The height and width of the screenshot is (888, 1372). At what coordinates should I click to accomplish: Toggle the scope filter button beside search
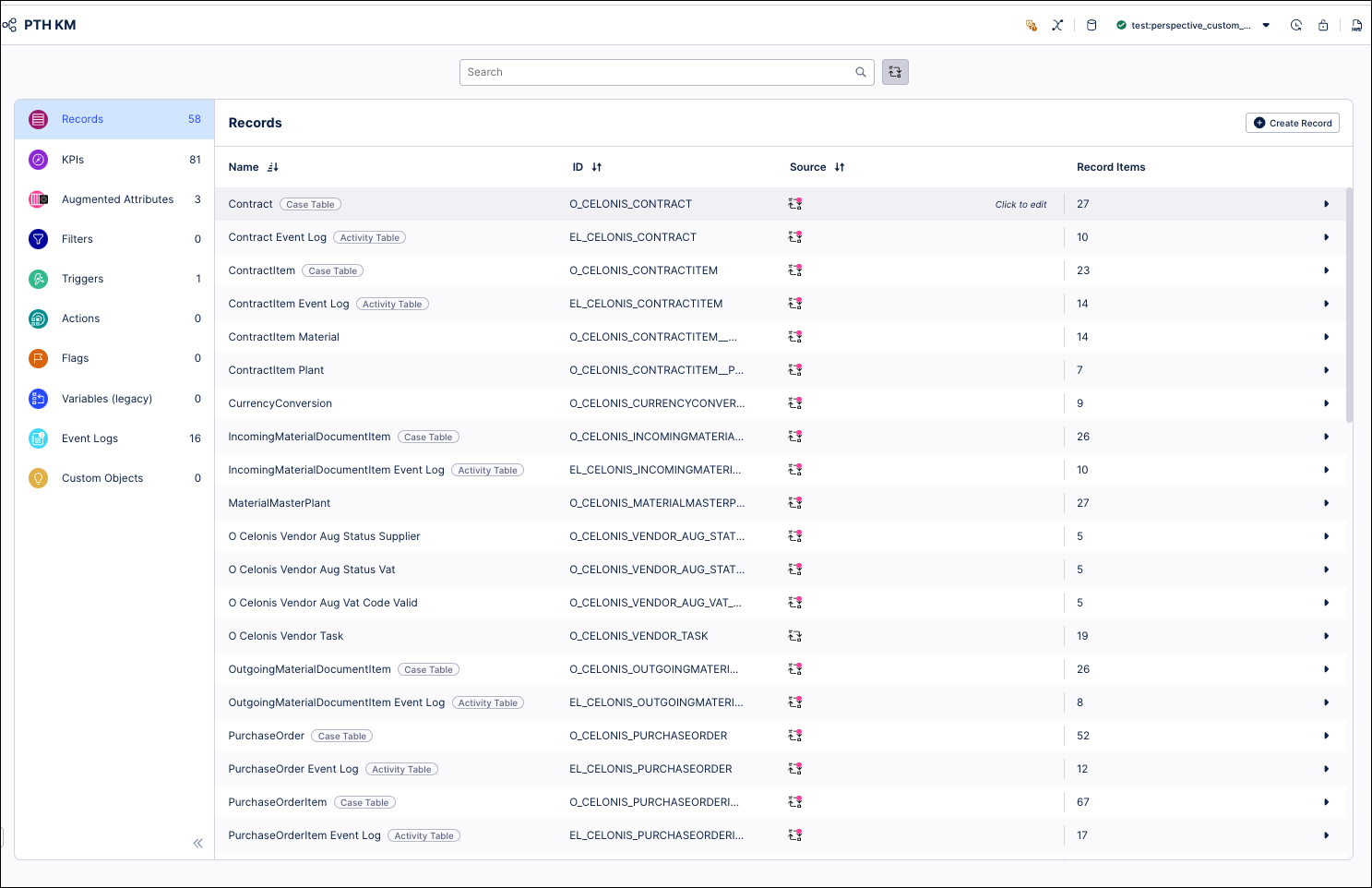click(895, 72)
